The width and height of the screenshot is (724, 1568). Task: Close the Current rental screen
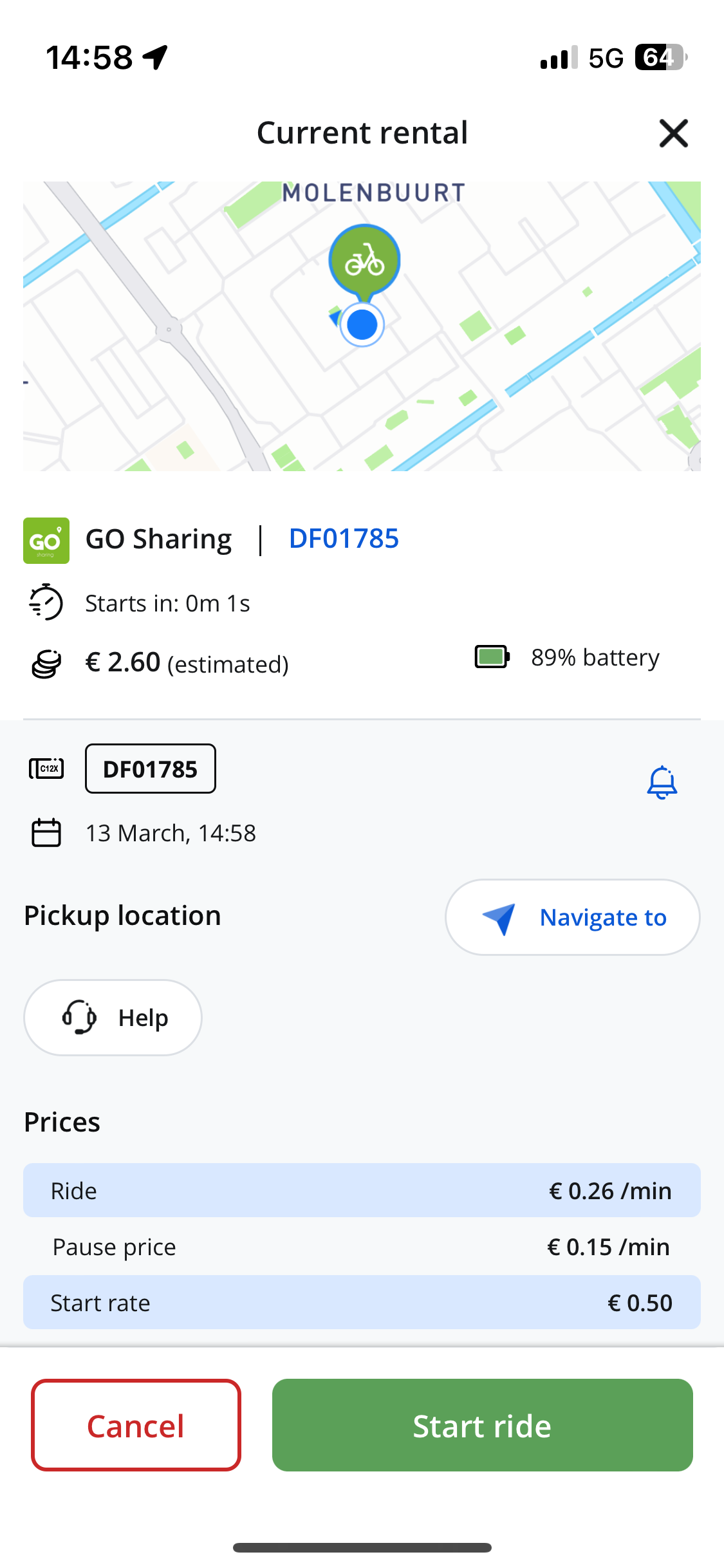[674, 133]
